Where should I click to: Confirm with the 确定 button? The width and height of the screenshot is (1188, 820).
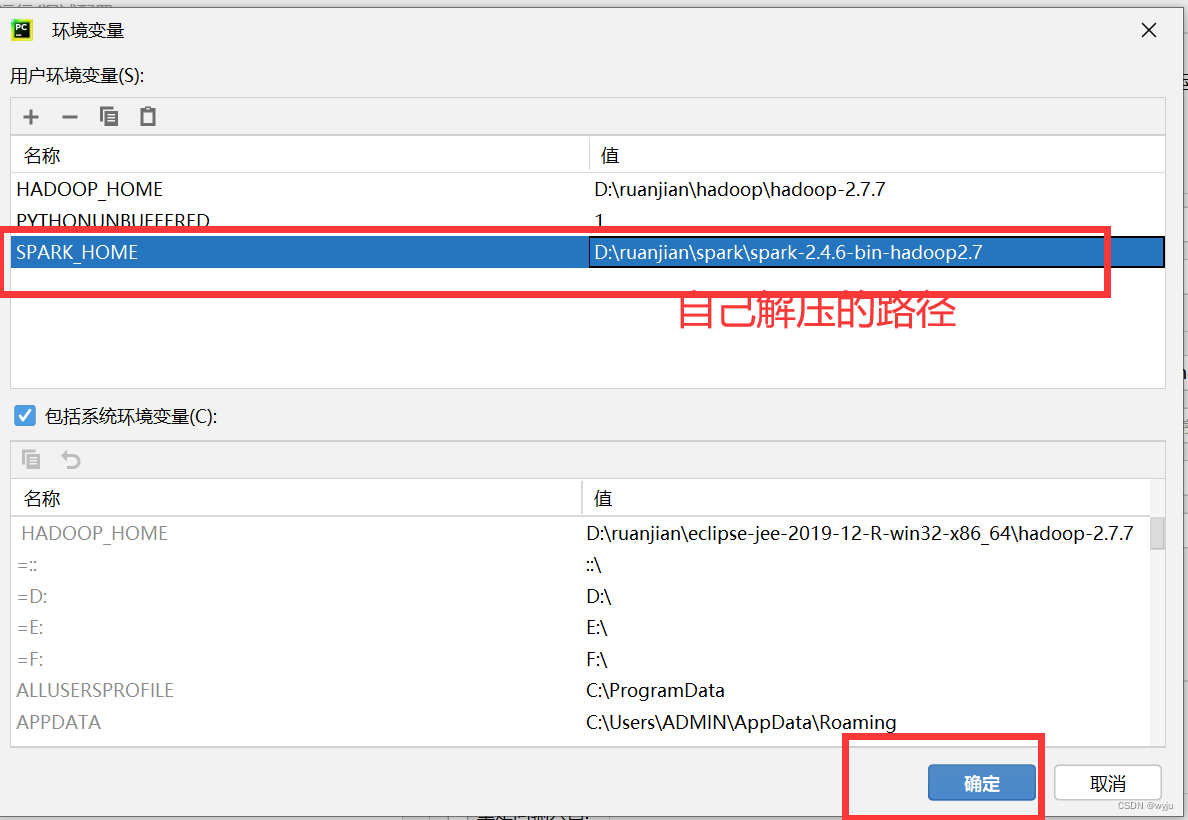pos(981,783)
